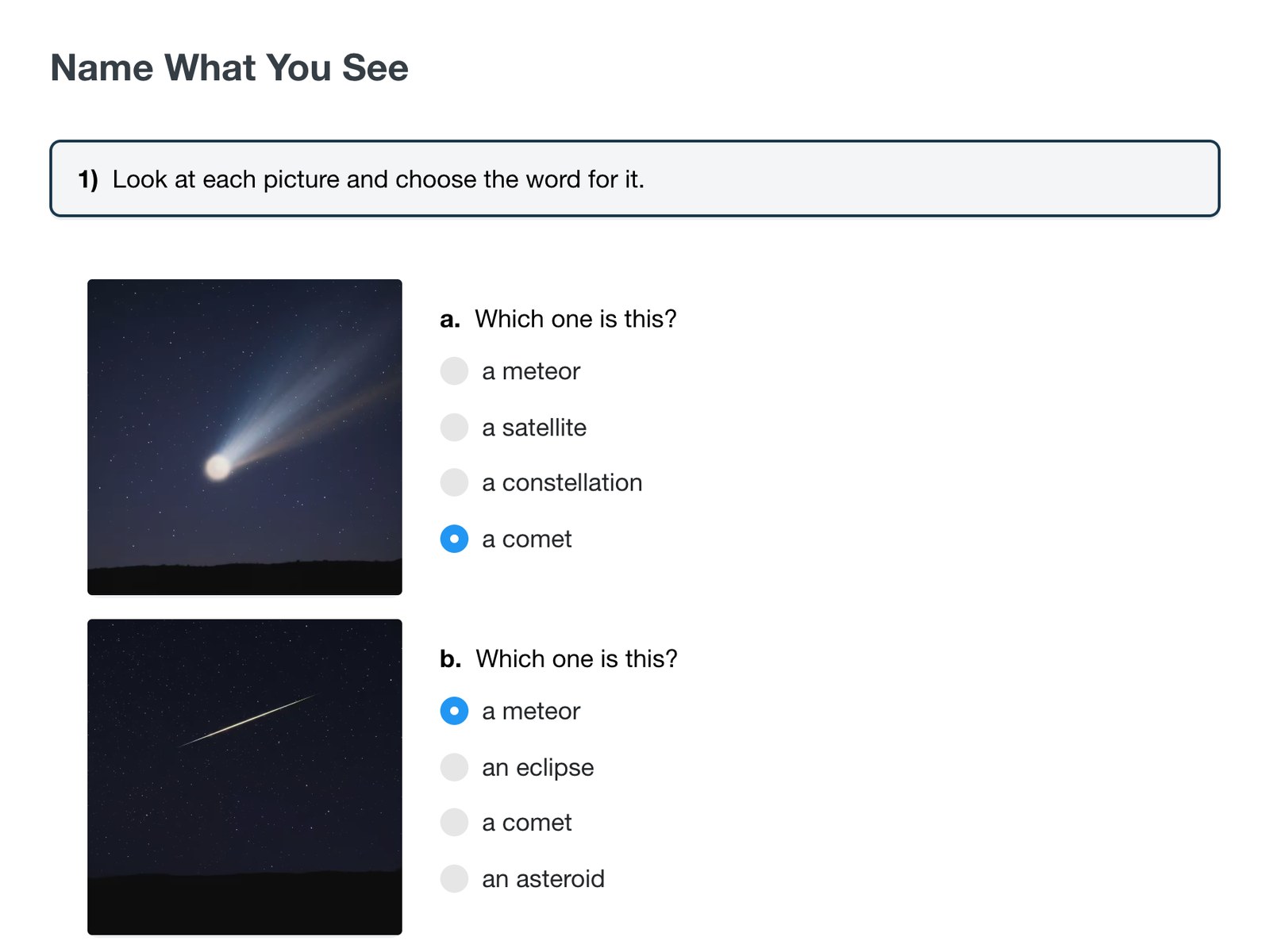Select the meteor radio button in question a
1270x952 pixels.
(x=454, y=370)
